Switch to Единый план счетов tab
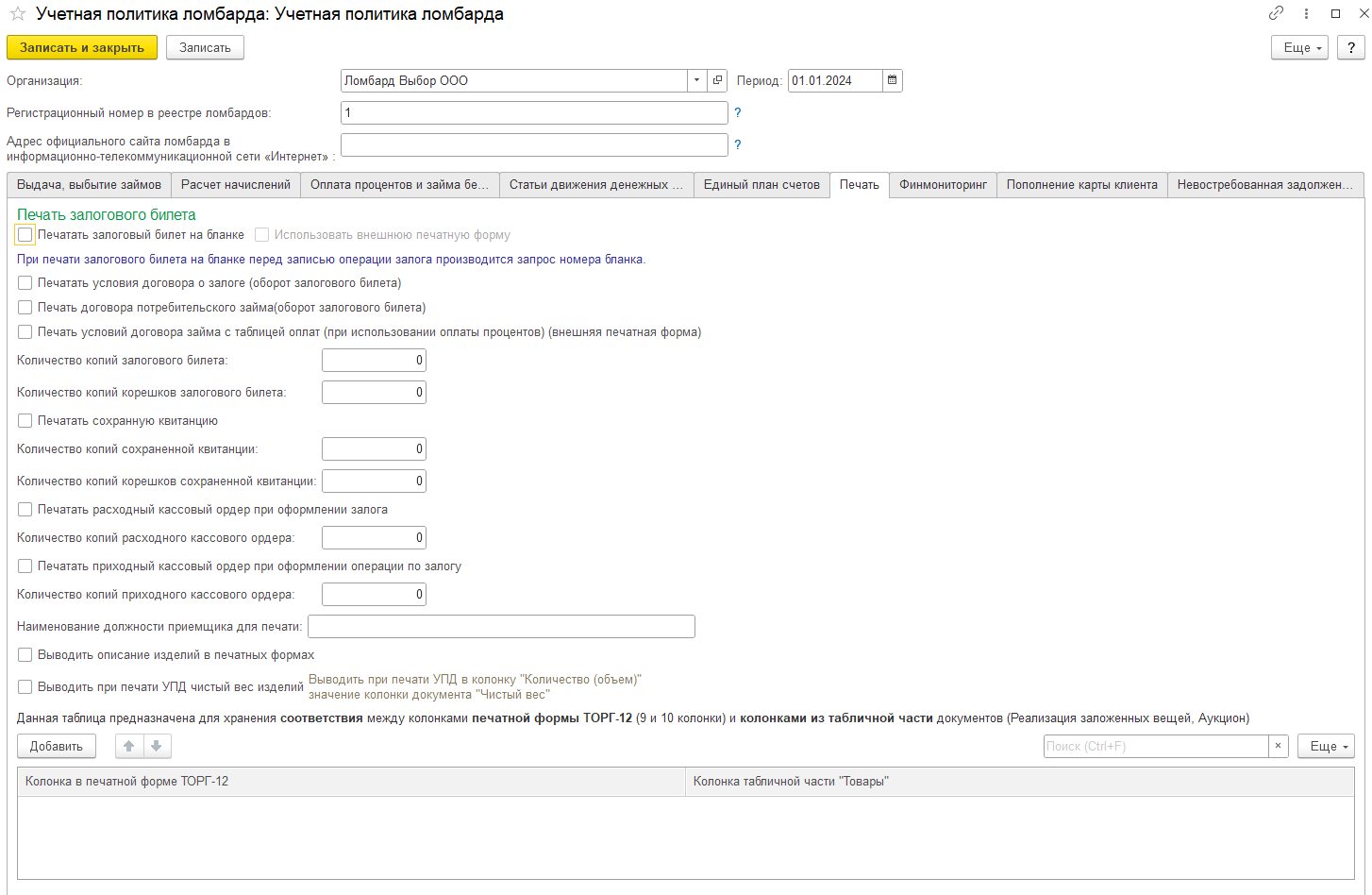This screenshot has width=1372, height=895. pyautogui.click(x=761, y=184)
